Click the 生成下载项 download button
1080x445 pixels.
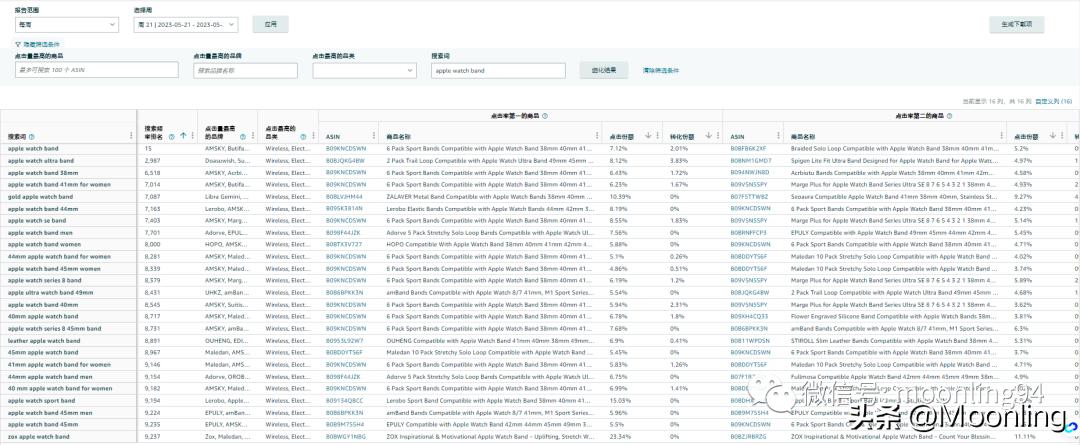[1030, 23]
